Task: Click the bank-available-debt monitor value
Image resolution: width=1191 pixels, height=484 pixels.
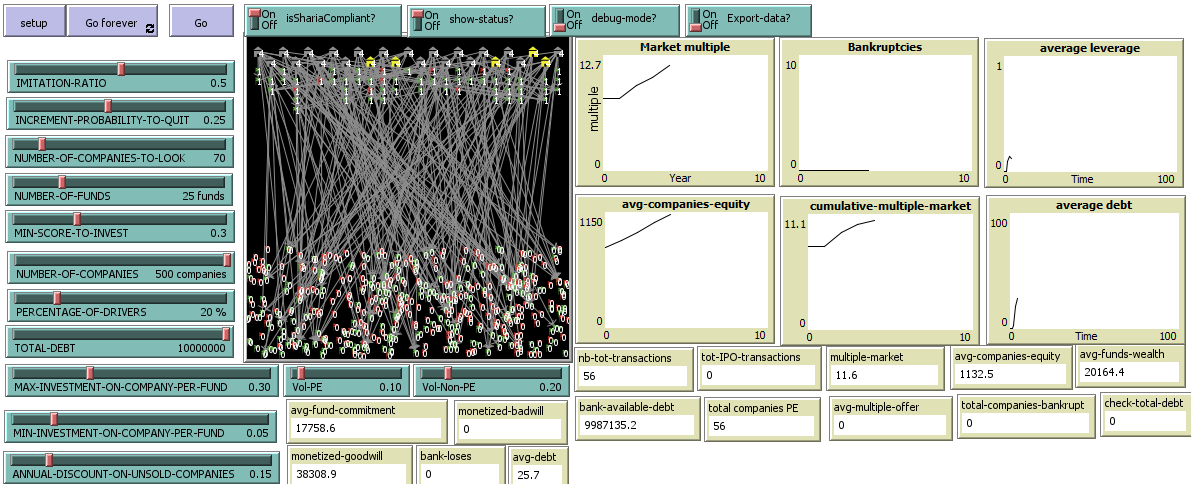Action: tap(637, 424)
